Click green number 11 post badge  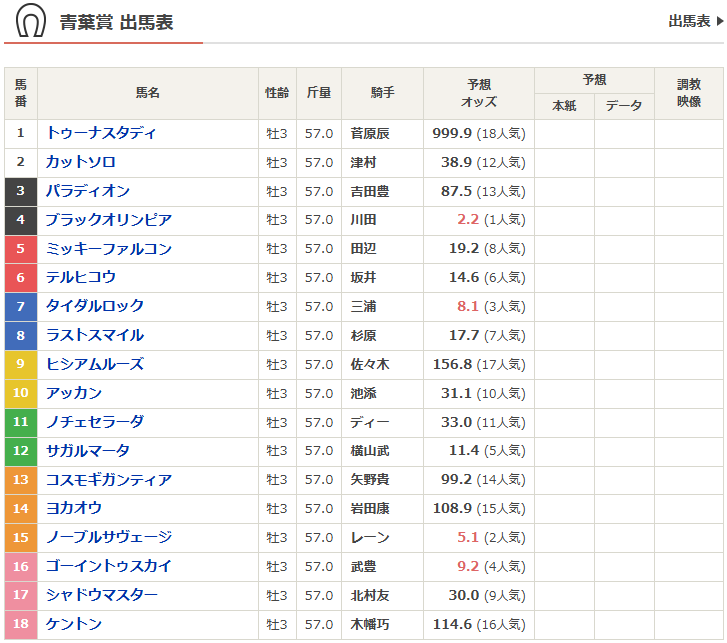click(21, 422)
